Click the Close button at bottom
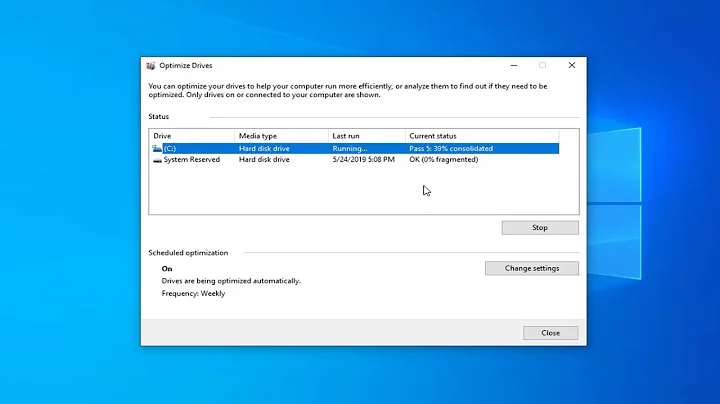Image resolution: width=720 pixels, height=404 pixels. click(551, 333)
